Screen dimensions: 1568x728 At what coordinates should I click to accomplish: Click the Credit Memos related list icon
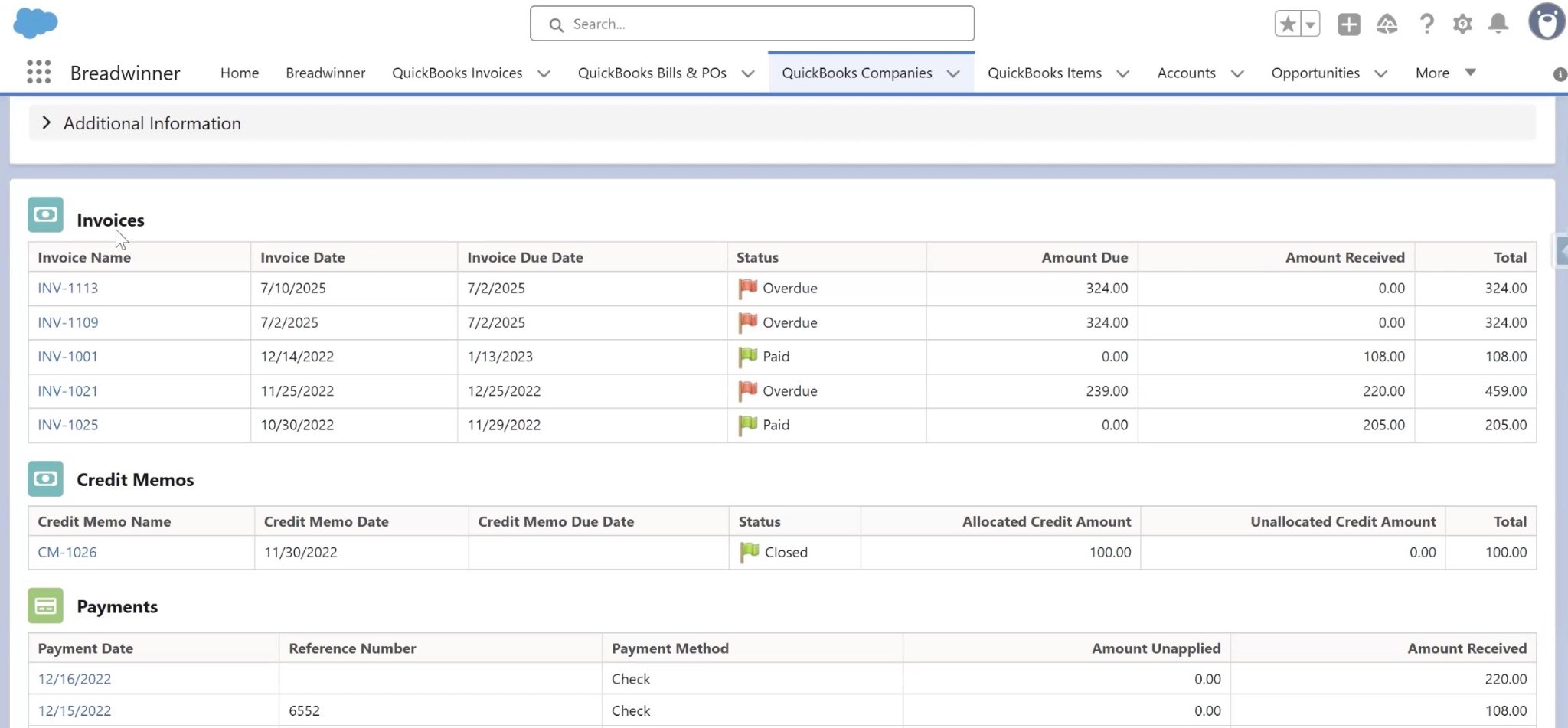[x=45, y=479]
